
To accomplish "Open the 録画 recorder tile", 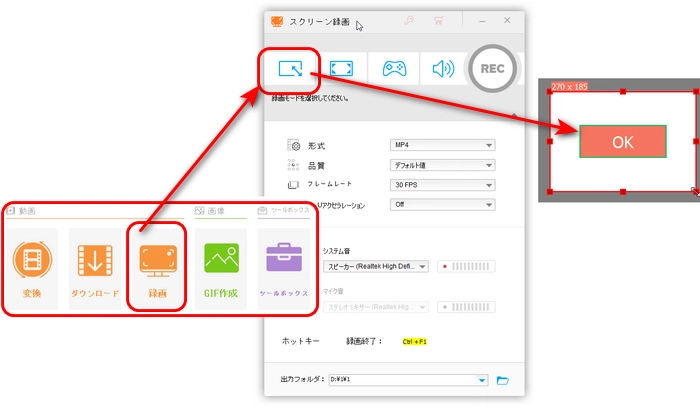I will click(x=157, y=268).
